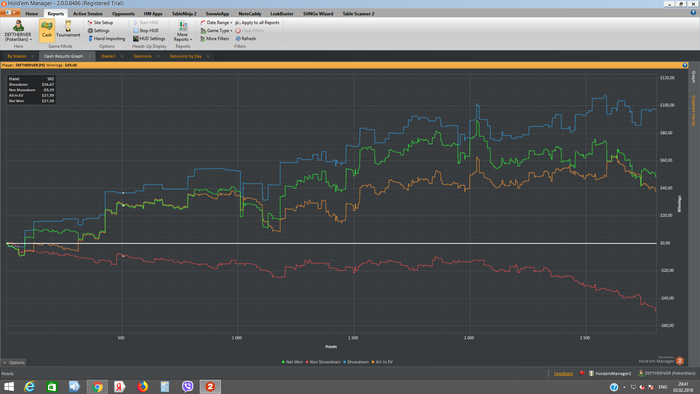Screen dimensions: 700x394
Task: Toggle the All-In EV legend entry
Action: 382,362
